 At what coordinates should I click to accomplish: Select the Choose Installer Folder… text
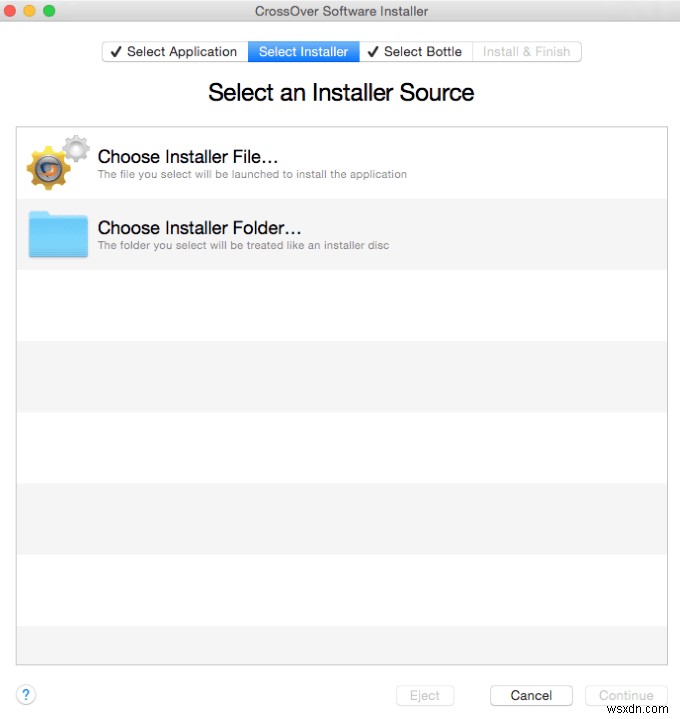tap(199, 228)
